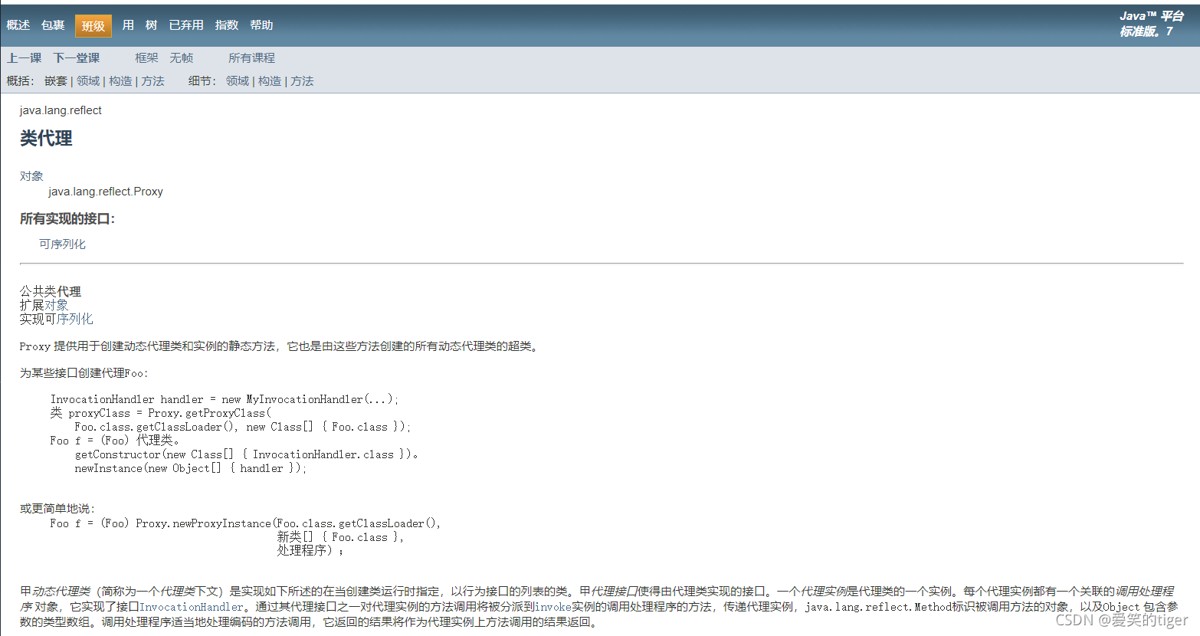1200x636 pixels.
Task: Open the 帮助 navigation item
Action: coord(261,25)
